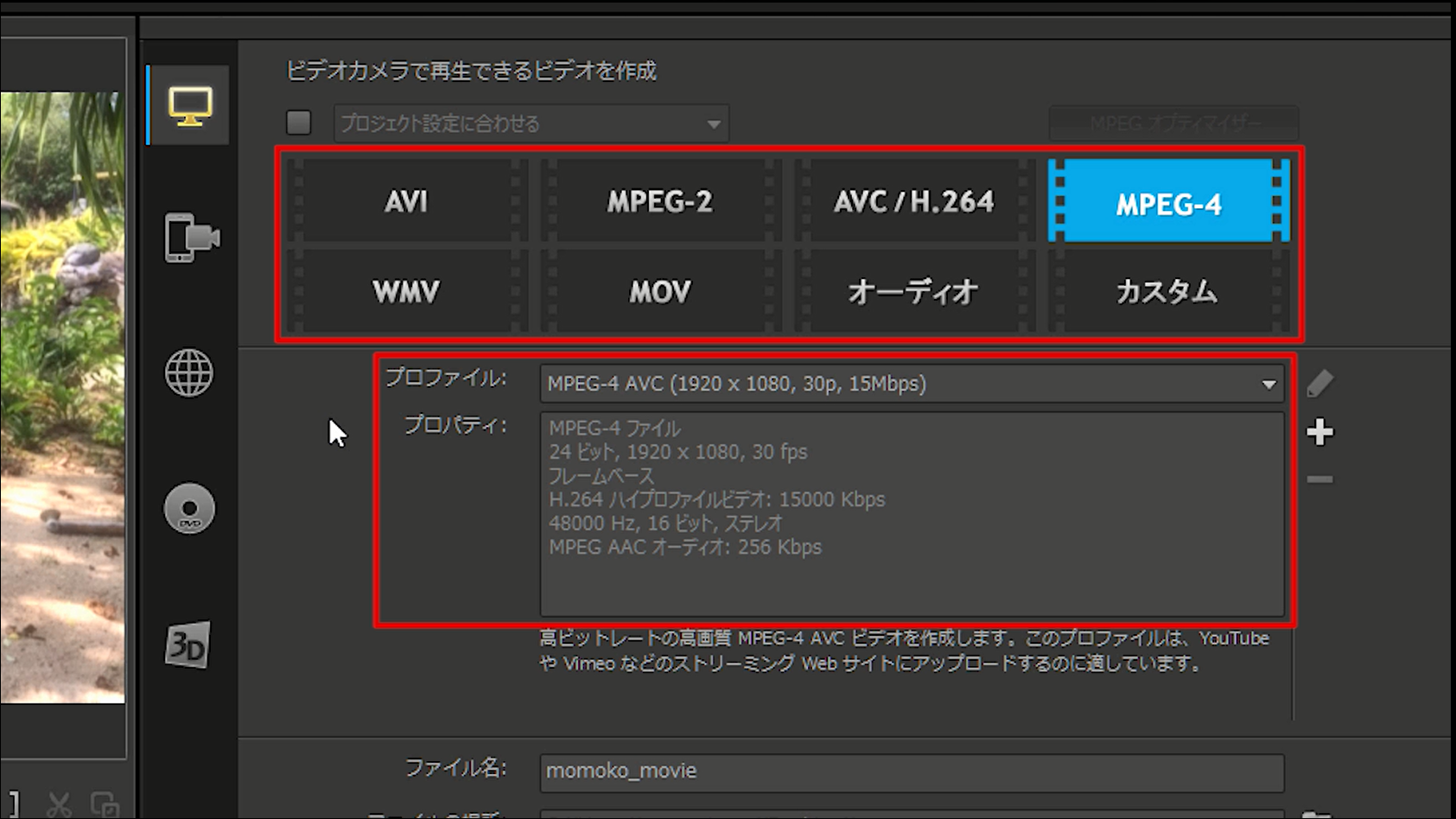This screenshot has height=819, width=1456.
Task: Click the pencil edit profile icon
Action: point(1319,383)
